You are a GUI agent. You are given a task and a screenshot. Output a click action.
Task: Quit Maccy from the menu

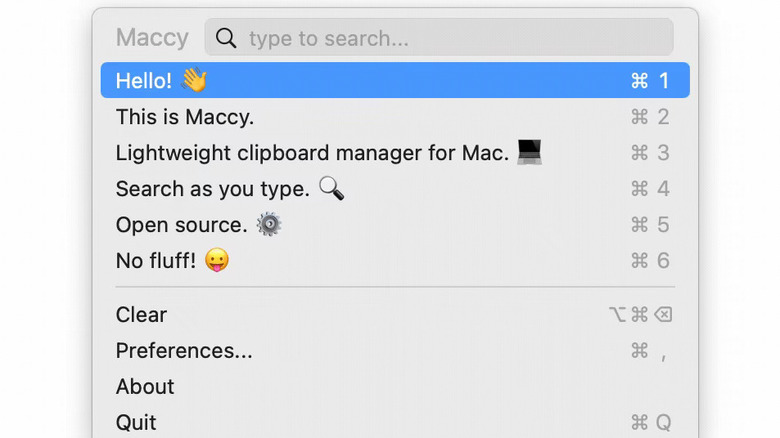point(136,423)
